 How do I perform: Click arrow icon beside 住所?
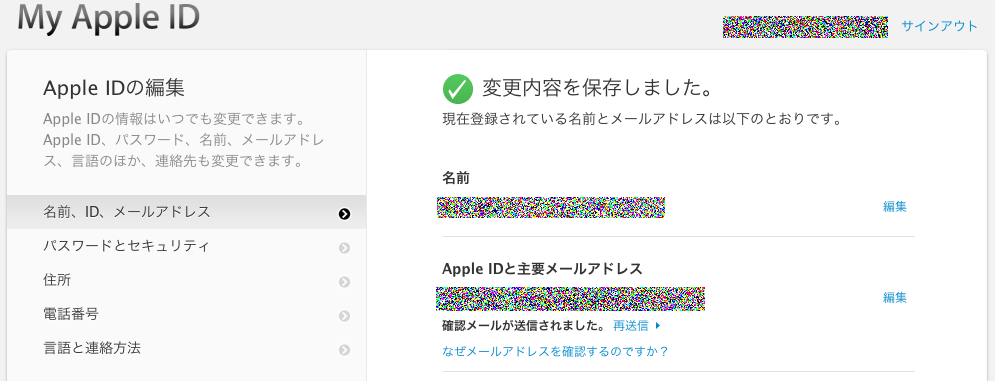(344, 281)
